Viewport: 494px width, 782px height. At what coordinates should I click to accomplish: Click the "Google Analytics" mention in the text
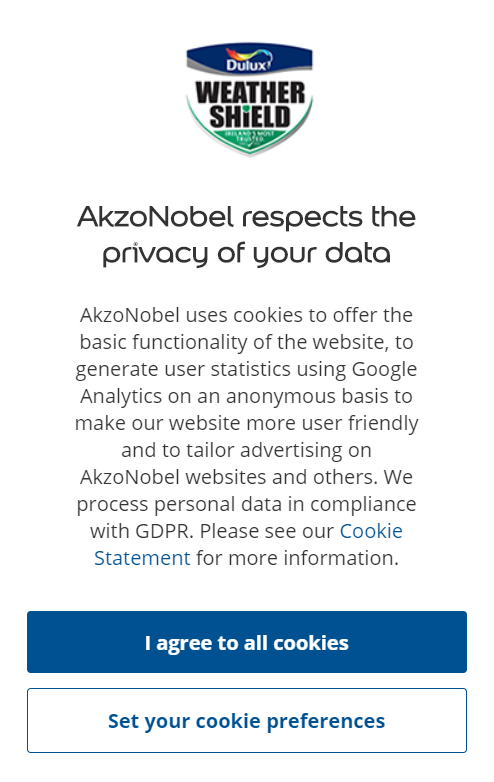[247, 383]
